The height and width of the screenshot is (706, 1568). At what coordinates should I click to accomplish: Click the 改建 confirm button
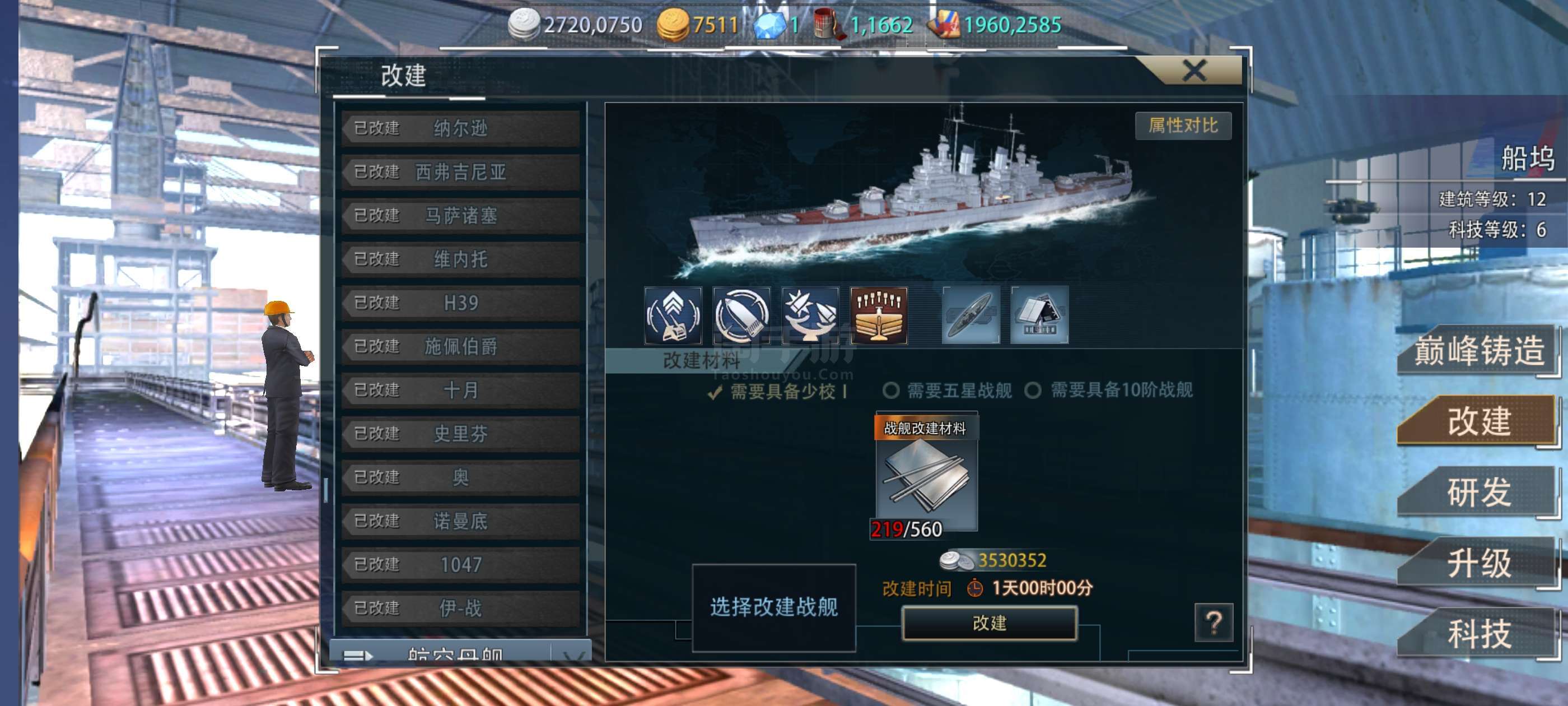coord(989,623)
